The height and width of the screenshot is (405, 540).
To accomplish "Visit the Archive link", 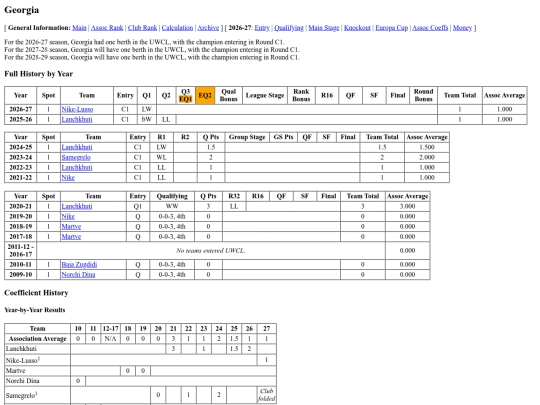I will pyautogui.click(x=208, y=28).
